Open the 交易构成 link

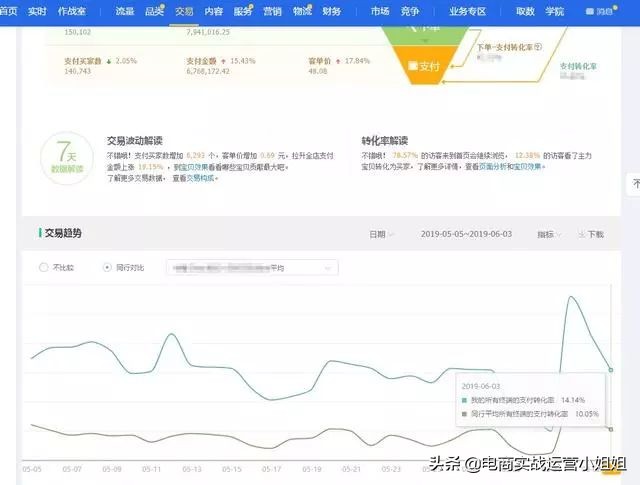[x=200, y=178]
